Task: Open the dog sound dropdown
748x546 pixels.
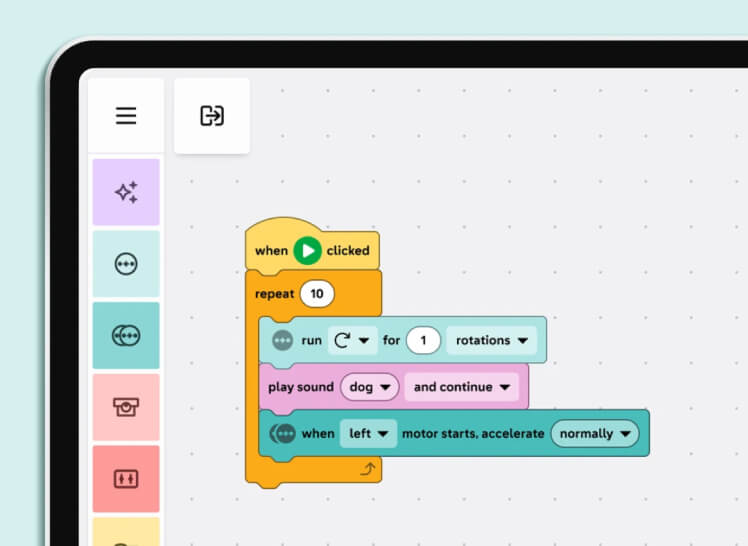Action: [x=369, y=387]
